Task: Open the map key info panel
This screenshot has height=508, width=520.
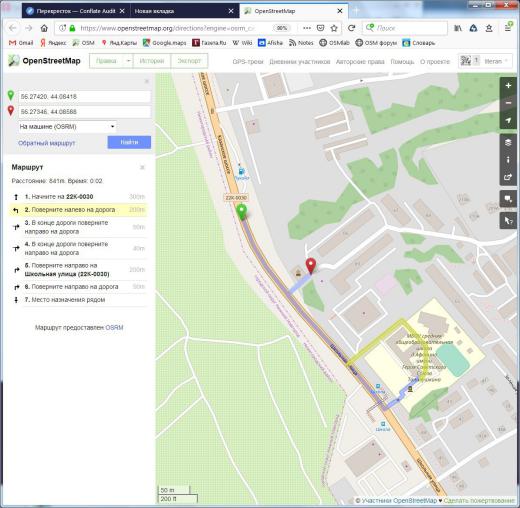Action: [x=508, y=160]
